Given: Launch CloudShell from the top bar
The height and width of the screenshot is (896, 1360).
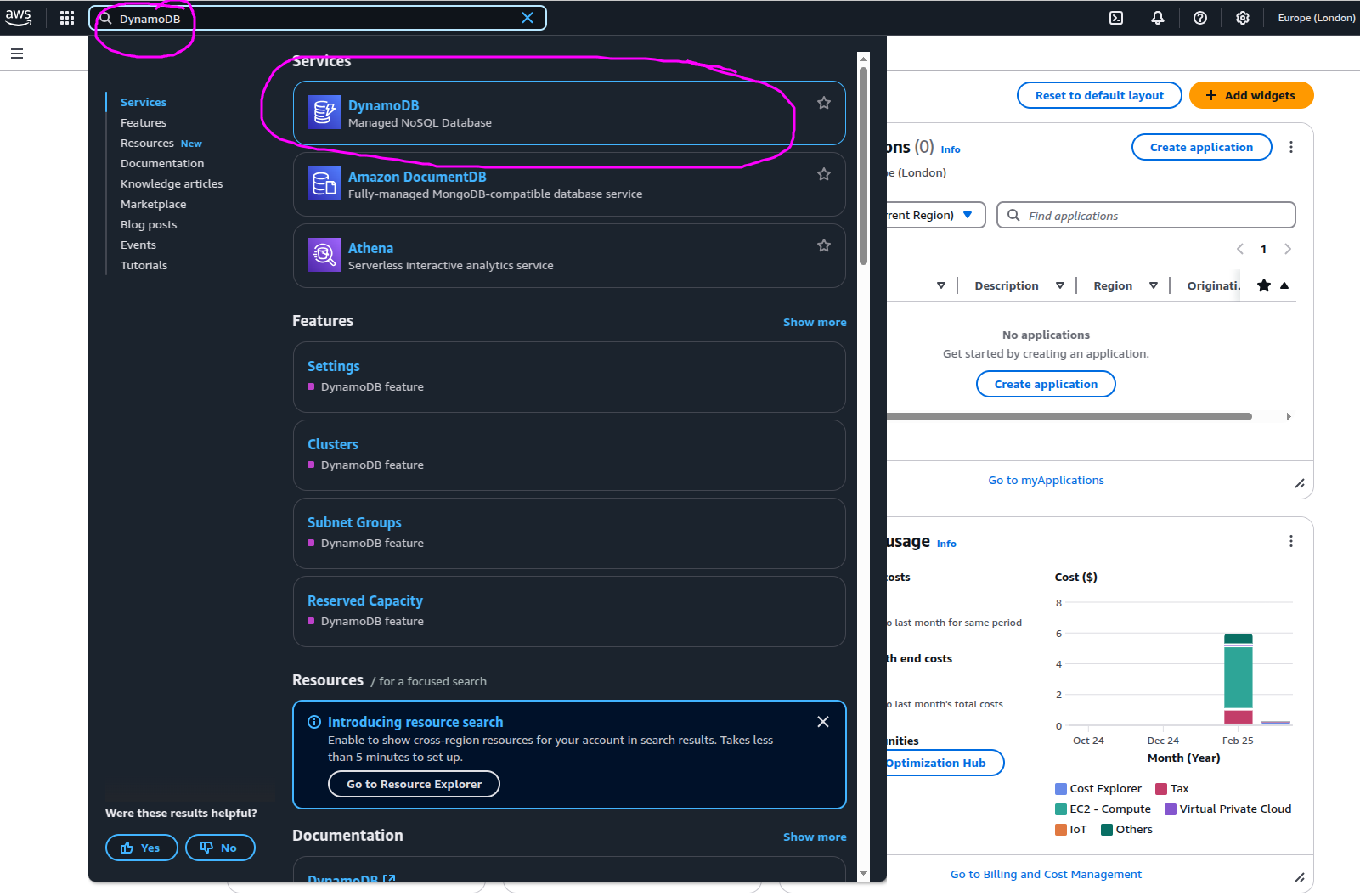Looking at the screenshot, I should coord(1116,18).
